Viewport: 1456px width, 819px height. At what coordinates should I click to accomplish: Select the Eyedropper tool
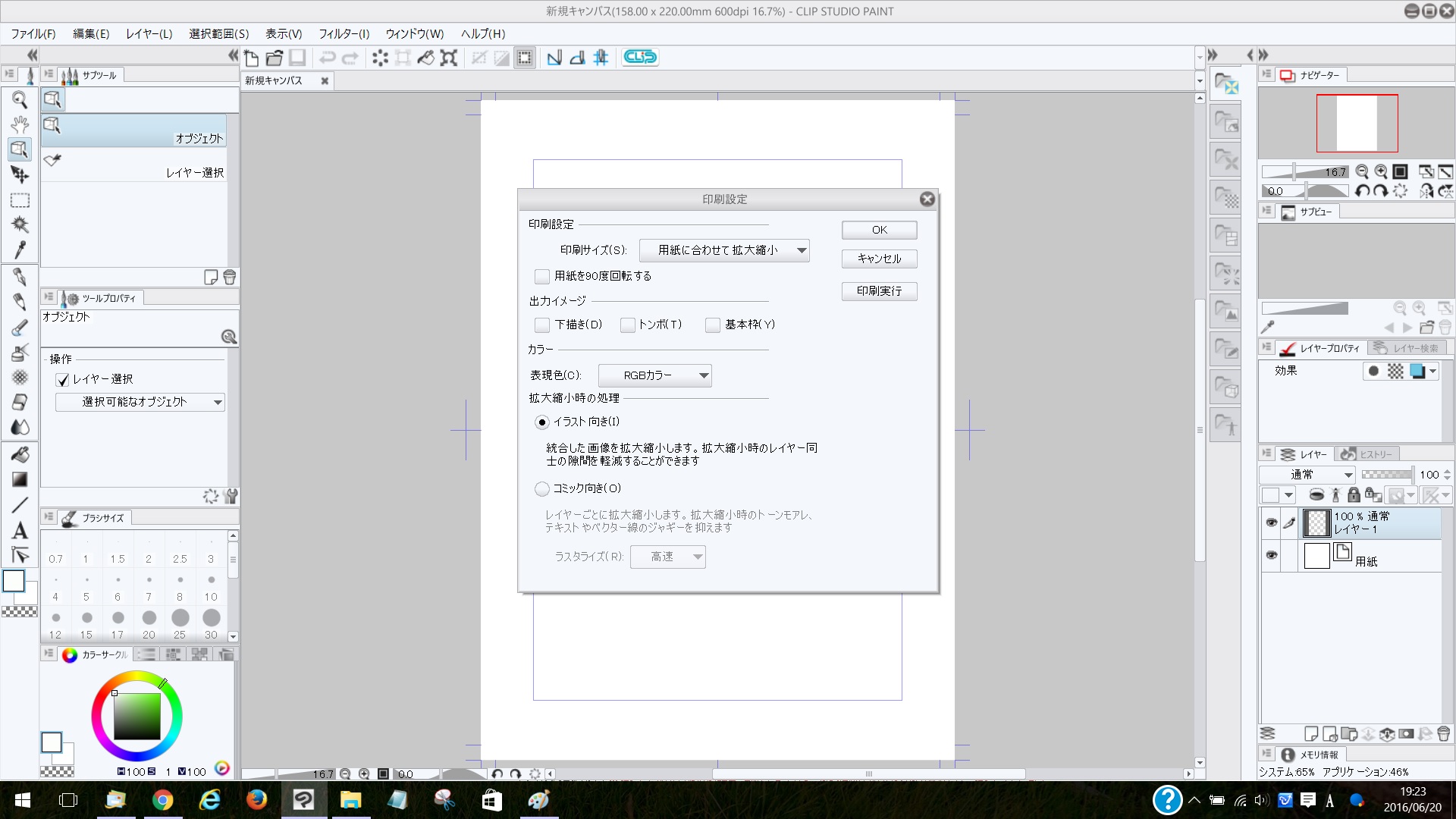(20, 249)
